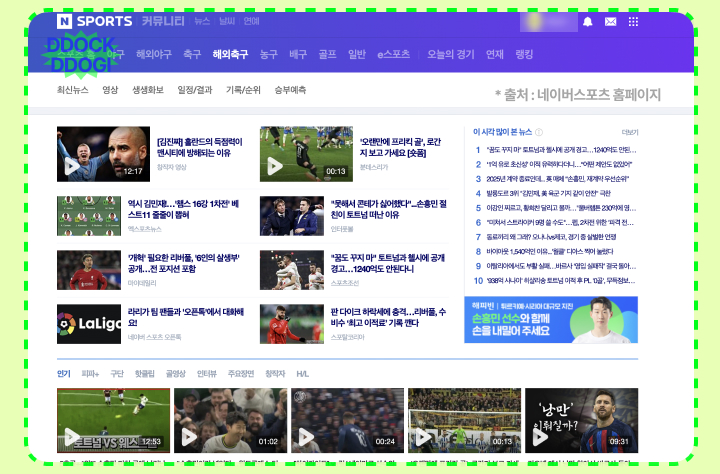
Task: Select the 농구 category
Action: coord(269,54)
